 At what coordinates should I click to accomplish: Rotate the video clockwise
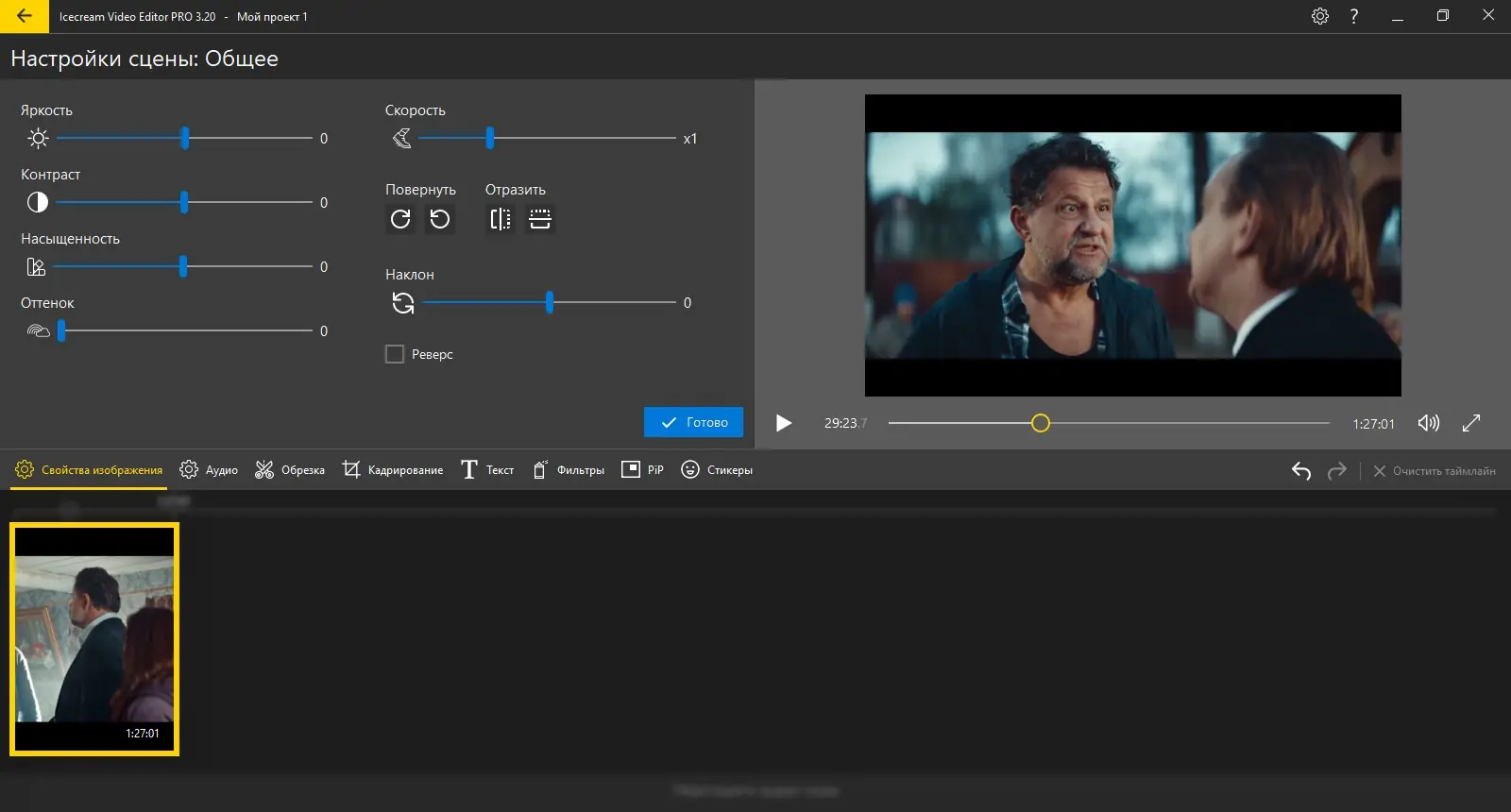tap(400, 219)
